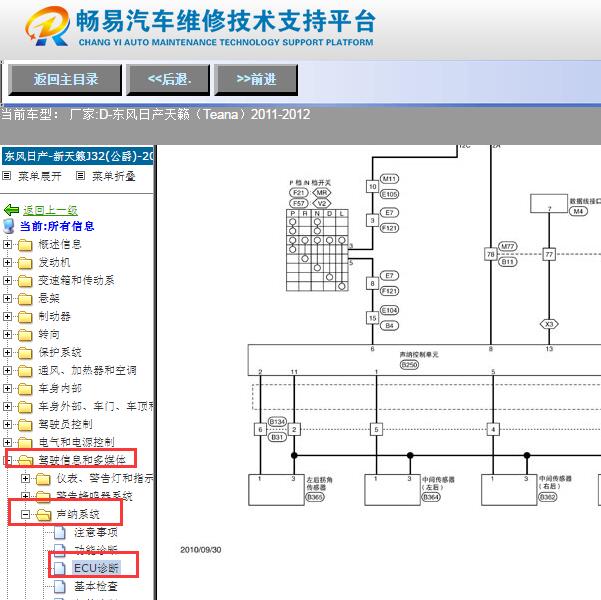The image size is (601, 600).
Task: Click the document icon for 注意事项
Action: (x=59, y=533)
